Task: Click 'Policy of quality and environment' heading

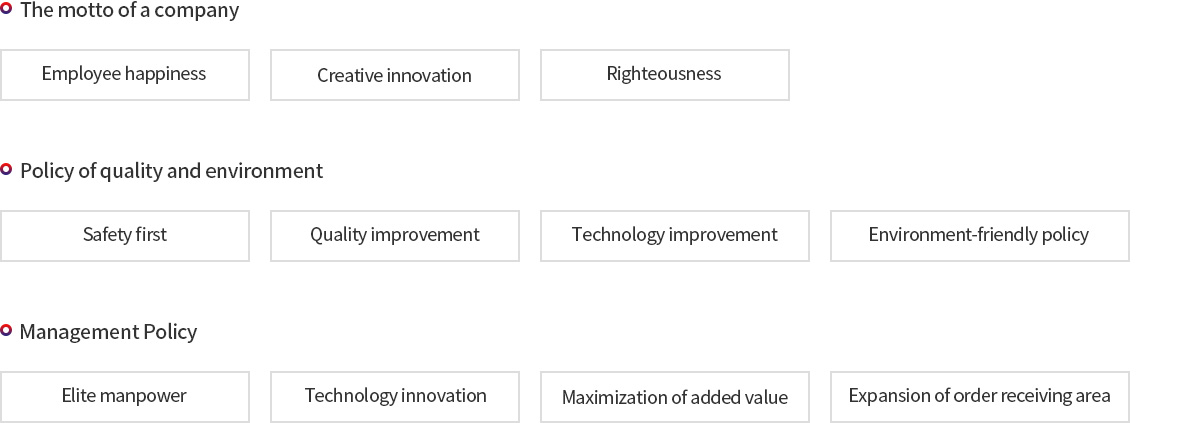Action: click(171, 171)
